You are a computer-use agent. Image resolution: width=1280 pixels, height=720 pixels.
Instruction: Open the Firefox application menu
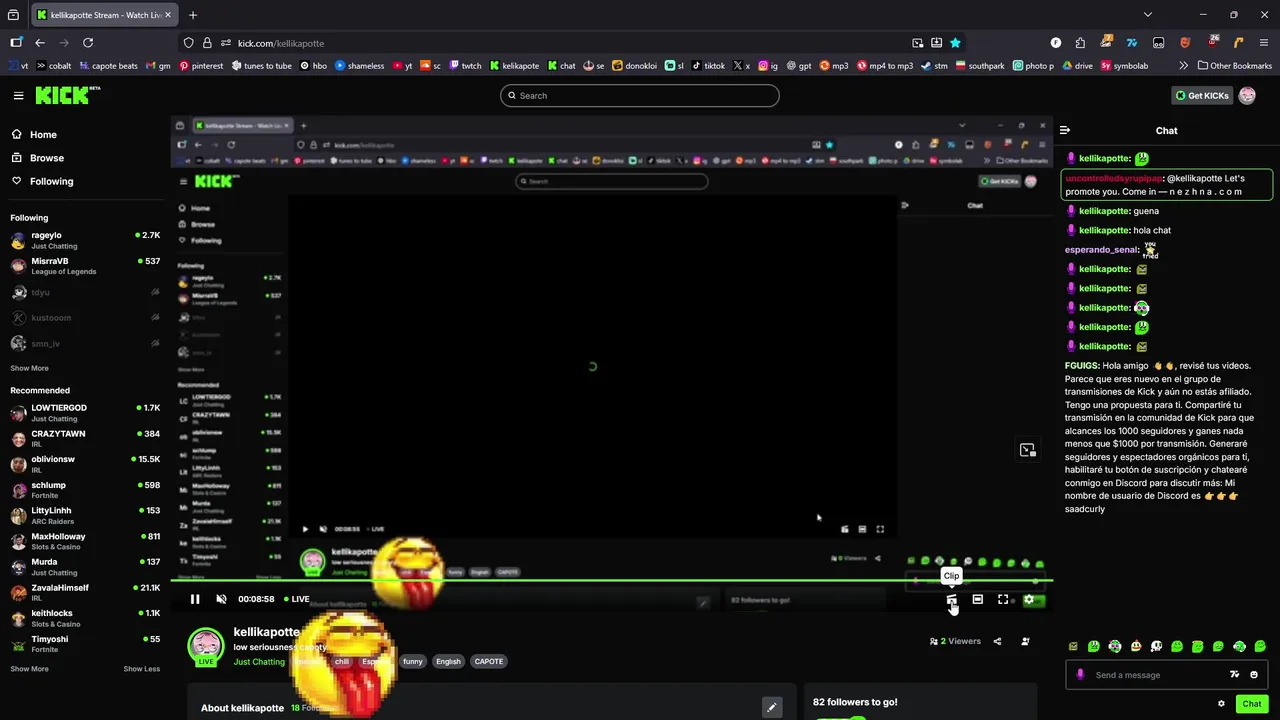tap(1264, 43)
